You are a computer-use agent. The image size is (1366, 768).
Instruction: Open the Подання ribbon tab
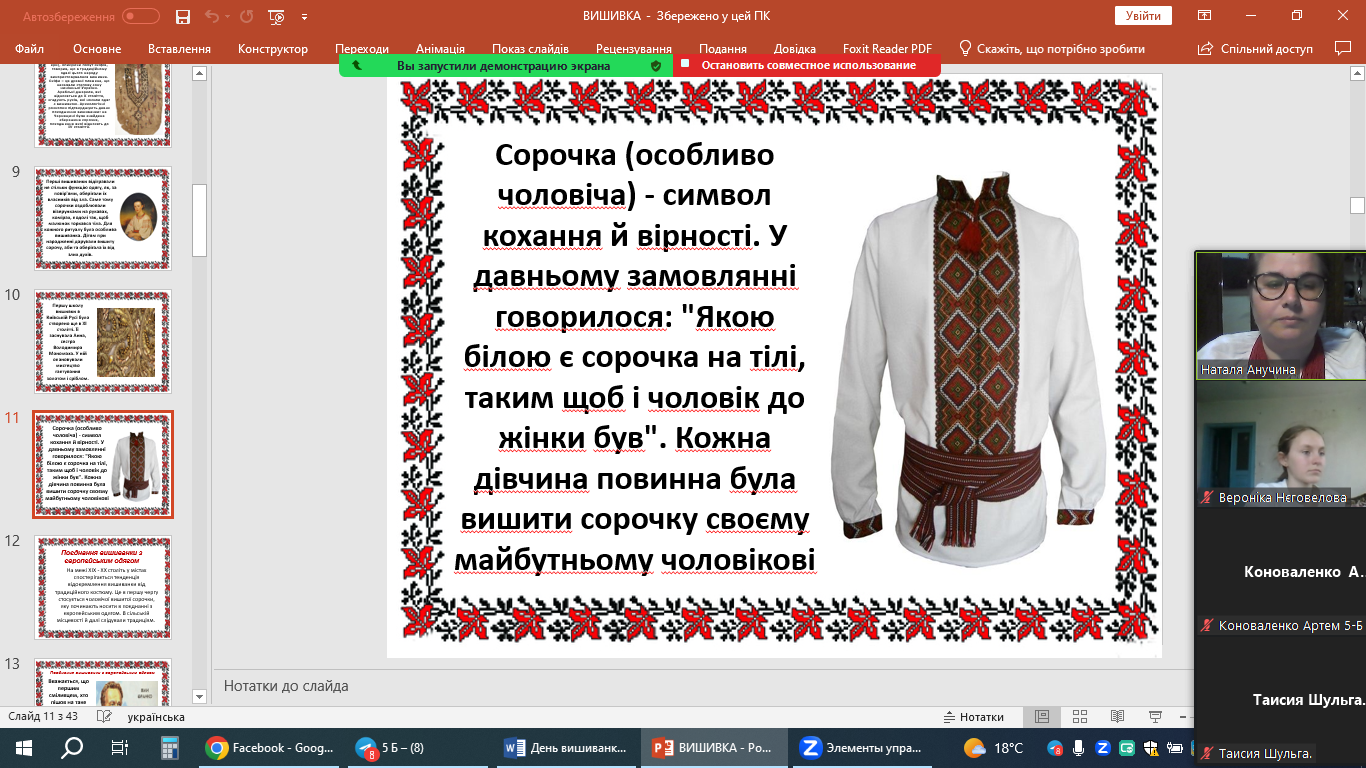[x=723, y=49]
